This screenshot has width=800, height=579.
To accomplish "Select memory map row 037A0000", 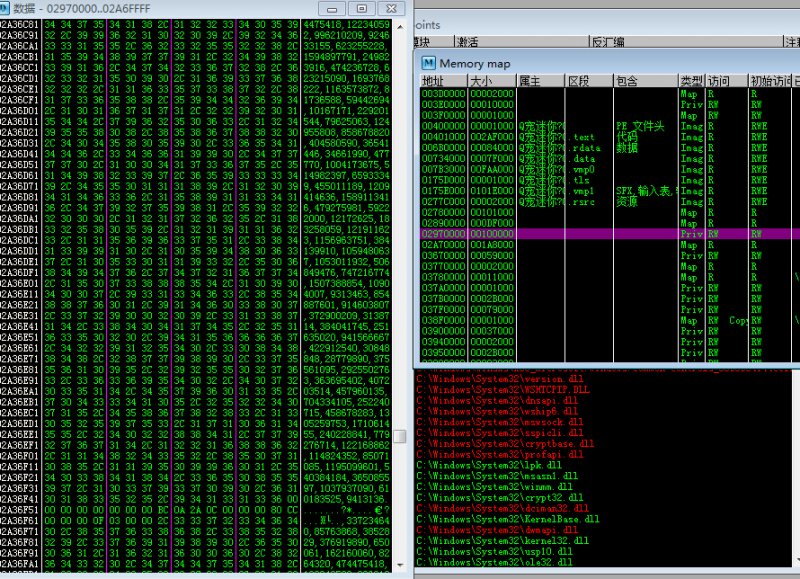I will 610,288.
